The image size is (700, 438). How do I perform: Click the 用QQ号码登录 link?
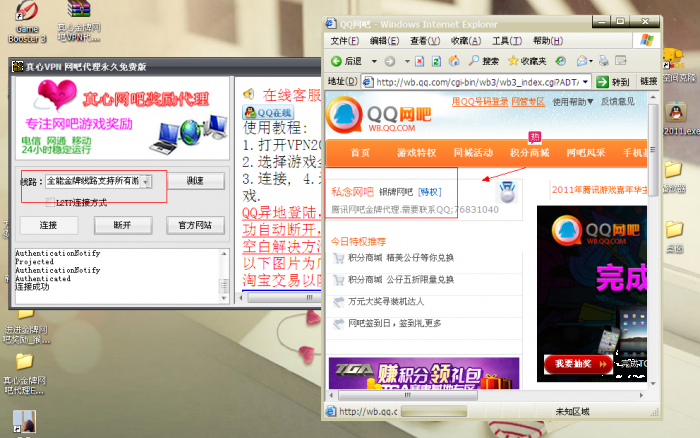click(x=480, y=101)
